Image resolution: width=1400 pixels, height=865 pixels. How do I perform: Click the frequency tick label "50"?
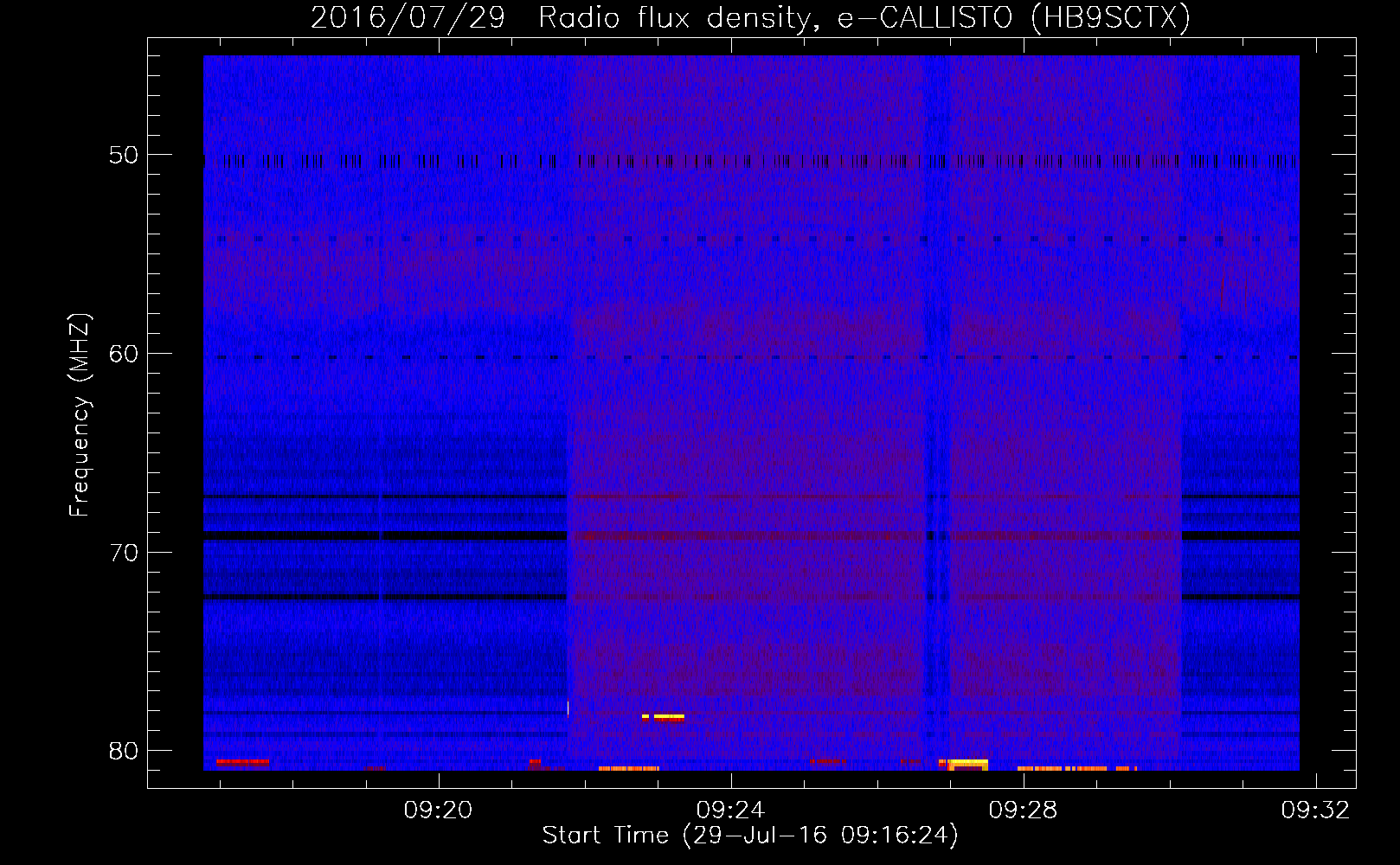[x=124, y=156]
